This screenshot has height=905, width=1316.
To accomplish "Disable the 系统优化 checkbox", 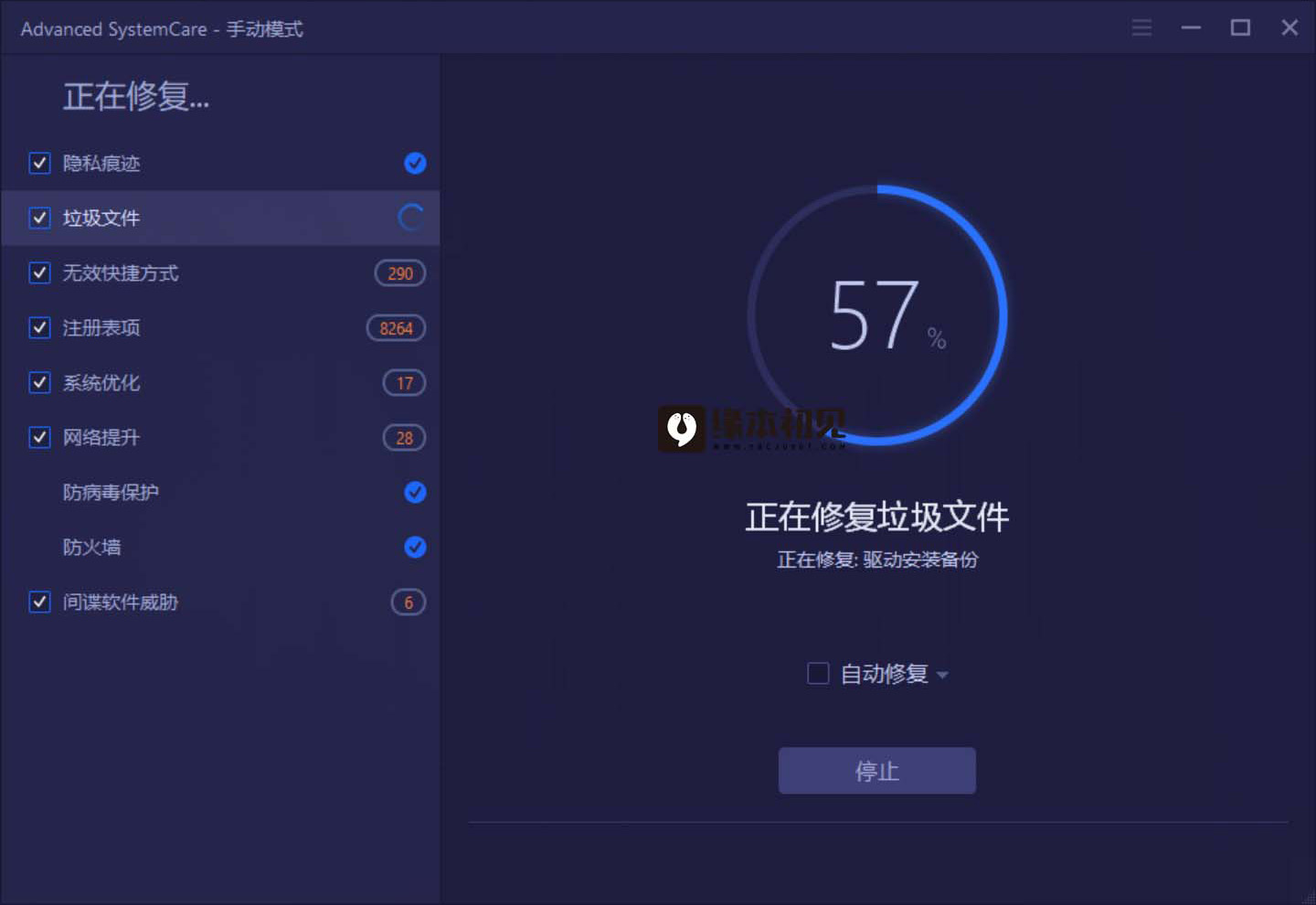I will pyautogui.click(x=39, y=382).
